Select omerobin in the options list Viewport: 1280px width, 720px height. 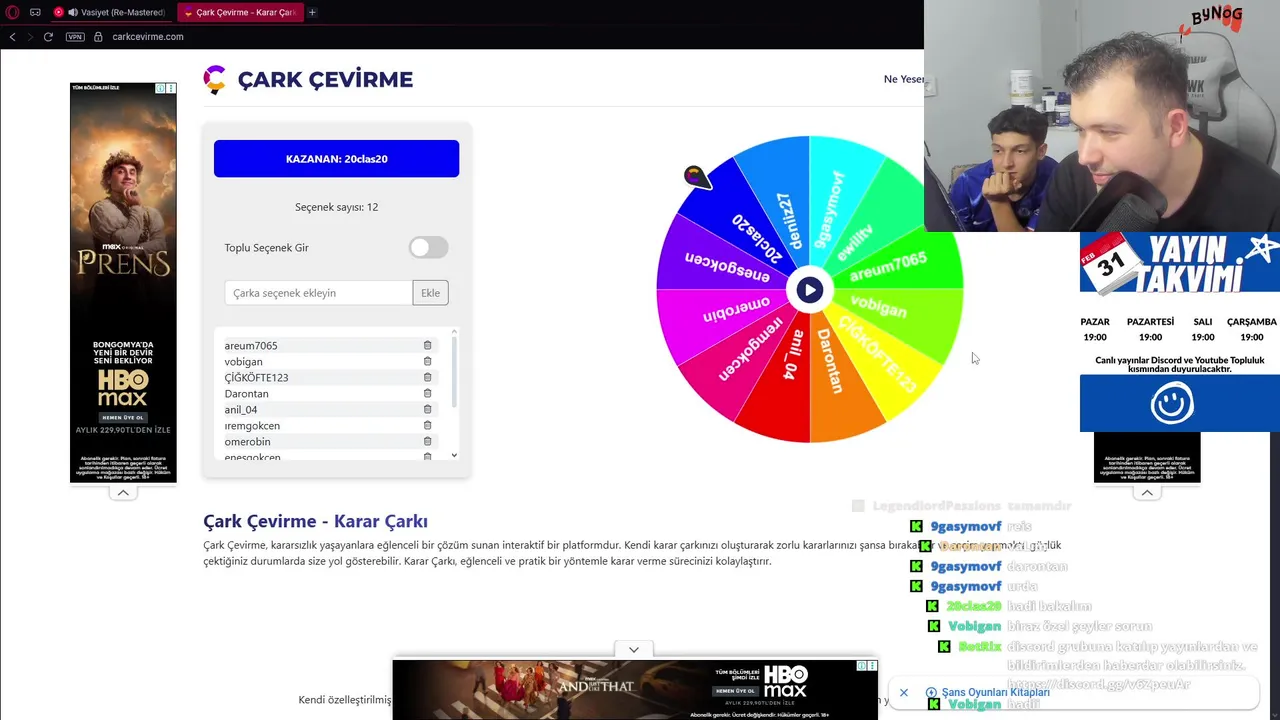click(248, 442)
